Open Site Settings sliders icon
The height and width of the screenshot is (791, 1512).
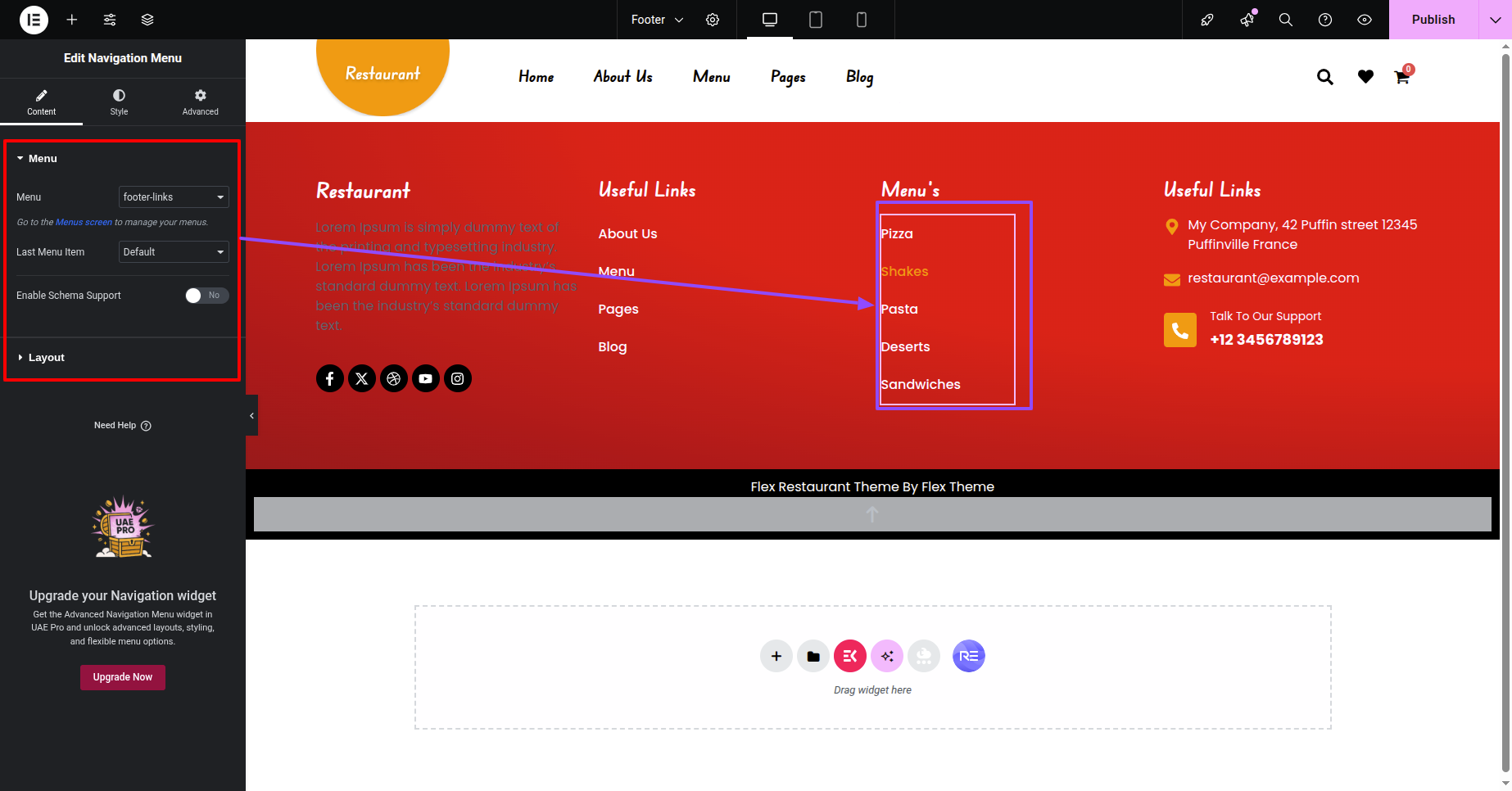110,20
